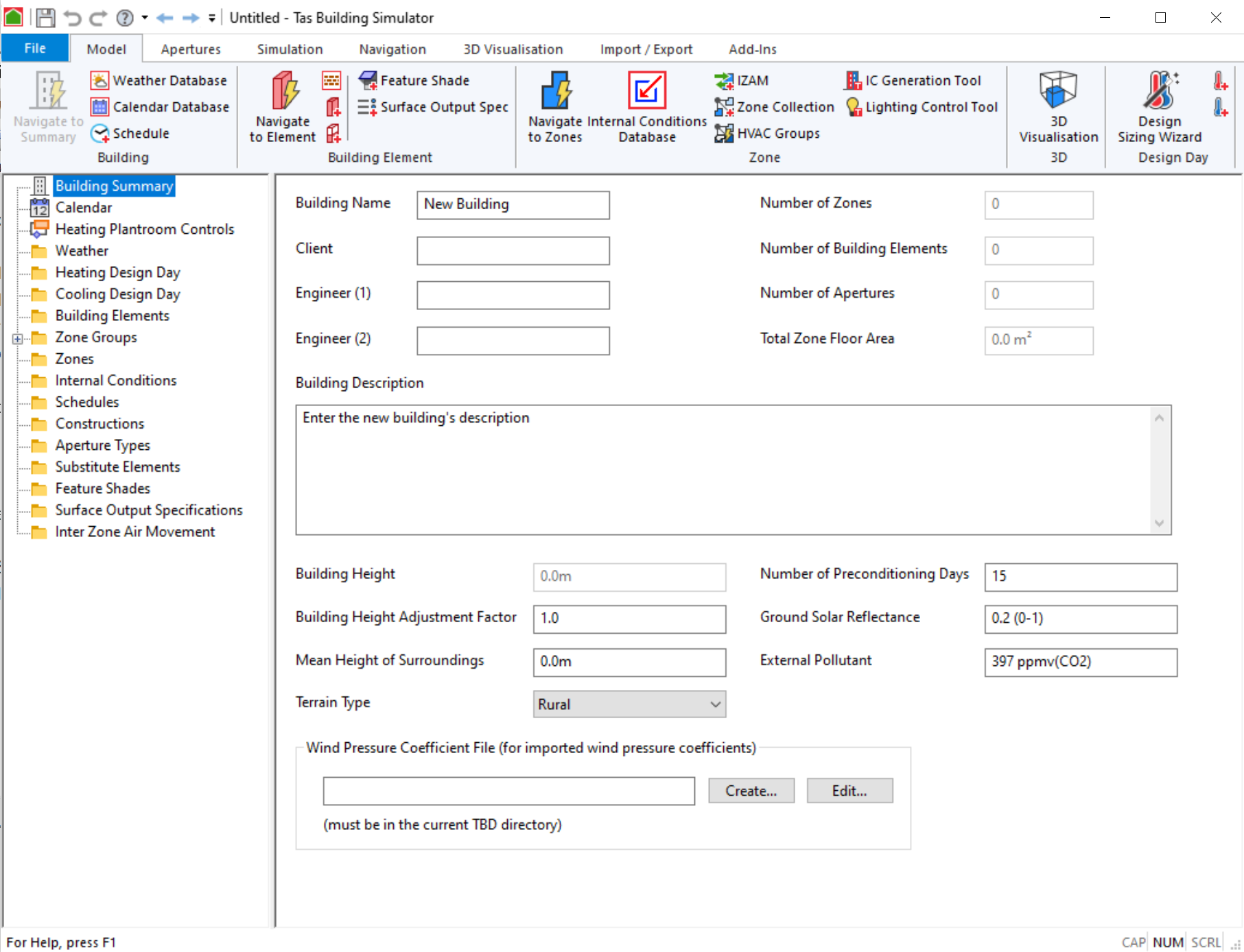The height and width of the screenshot is (952, 1244).
Task: Click the Engineer (1) input field
Action: (x=513, y=295)
